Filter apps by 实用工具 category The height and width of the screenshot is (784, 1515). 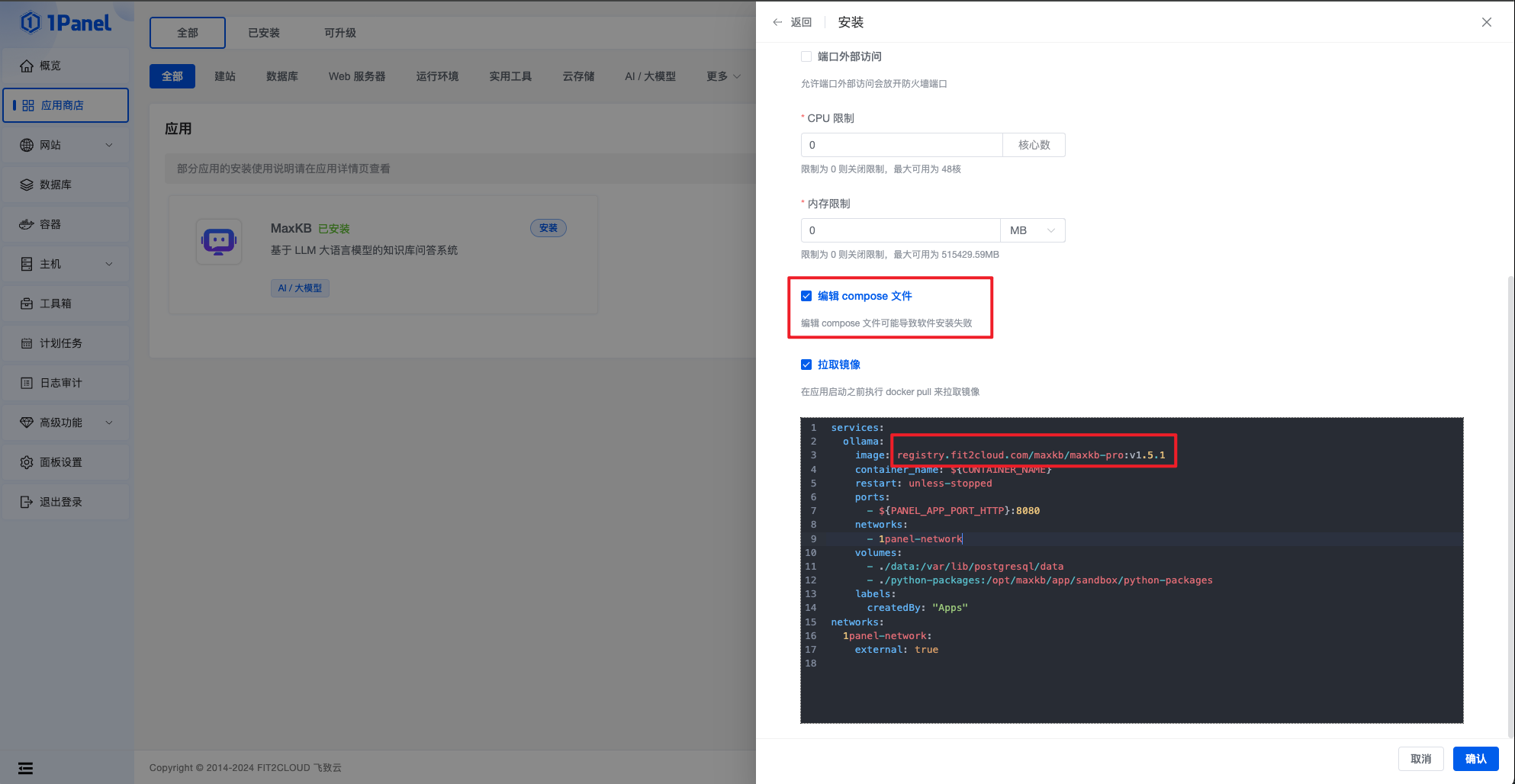click(x=510, y=76)
